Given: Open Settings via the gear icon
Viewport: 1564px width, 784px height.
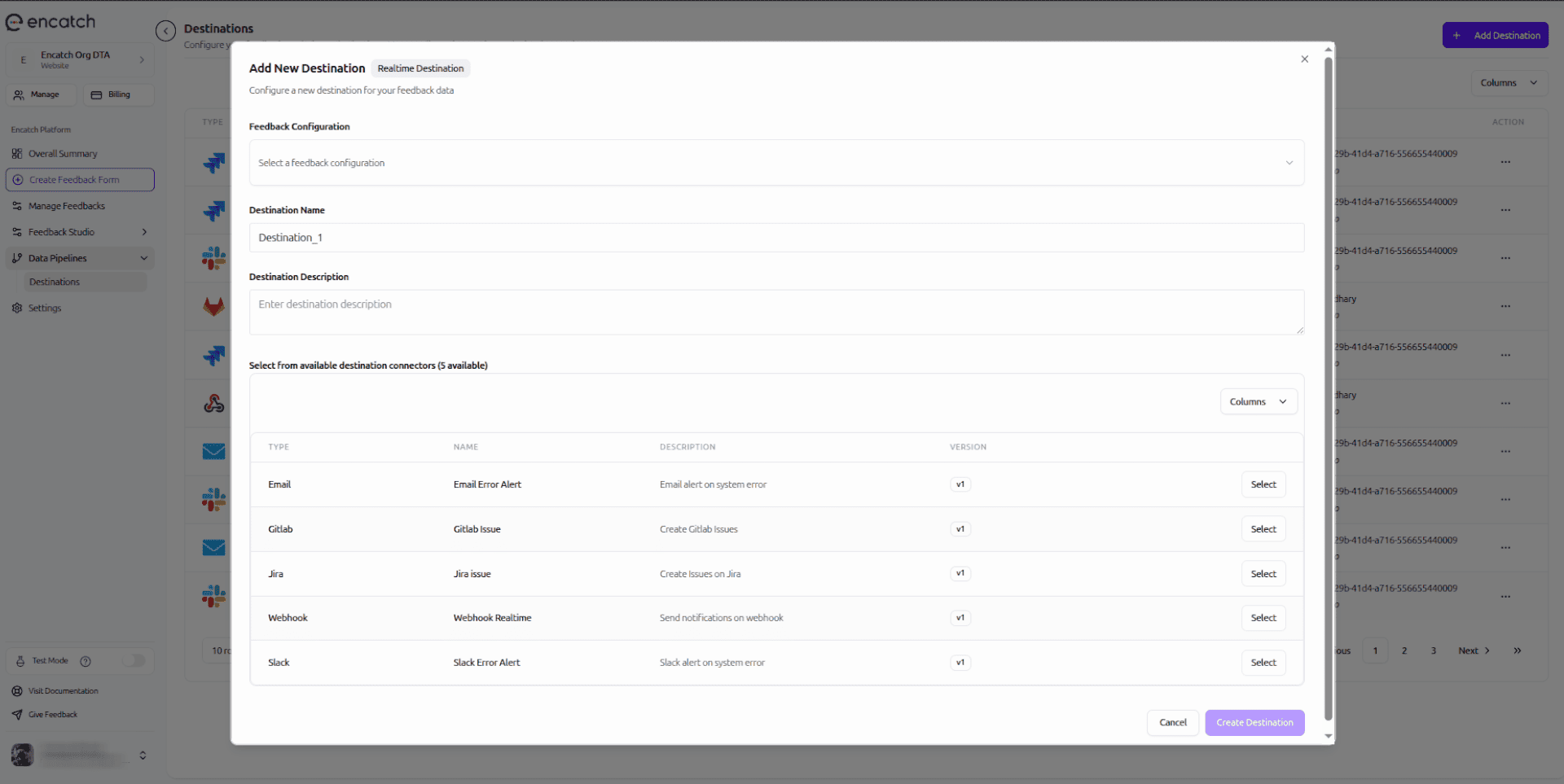Looking at the screenshot, I should point(17,308).
